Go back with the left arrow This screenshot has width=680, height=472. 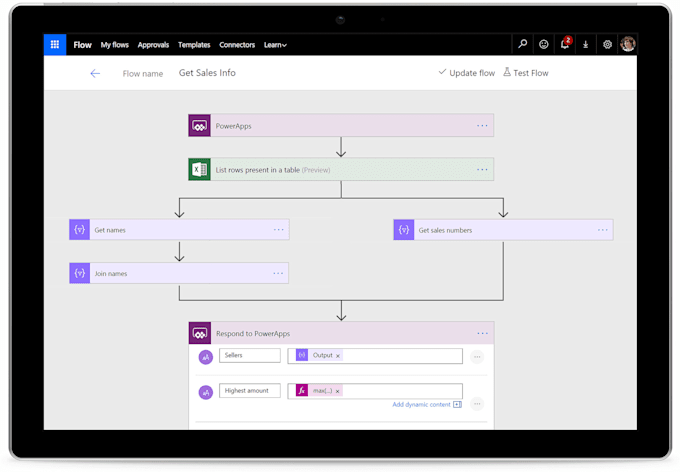click(95, 73)
